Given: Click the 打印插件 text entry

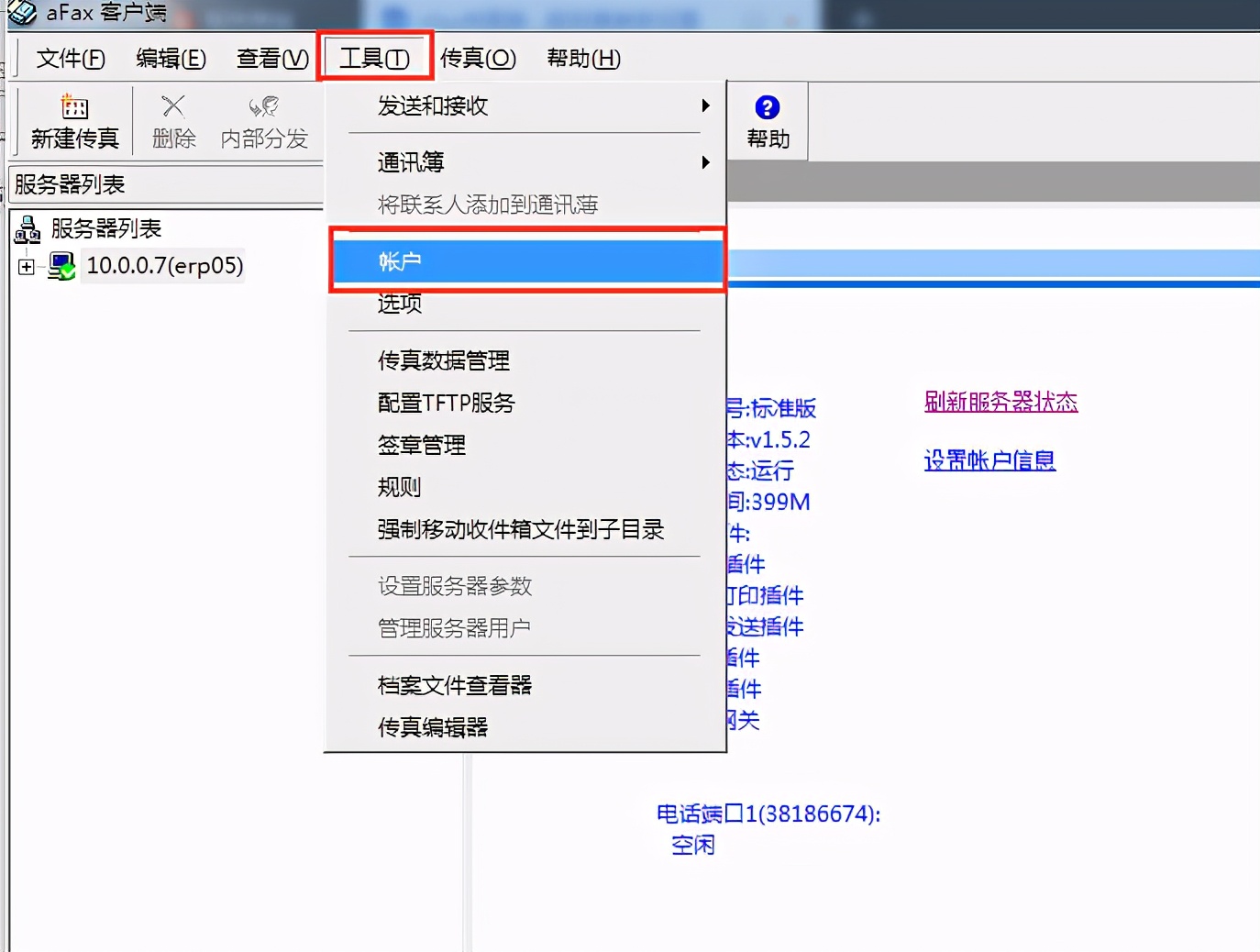Looking at the screenshot, I should 765,595.
